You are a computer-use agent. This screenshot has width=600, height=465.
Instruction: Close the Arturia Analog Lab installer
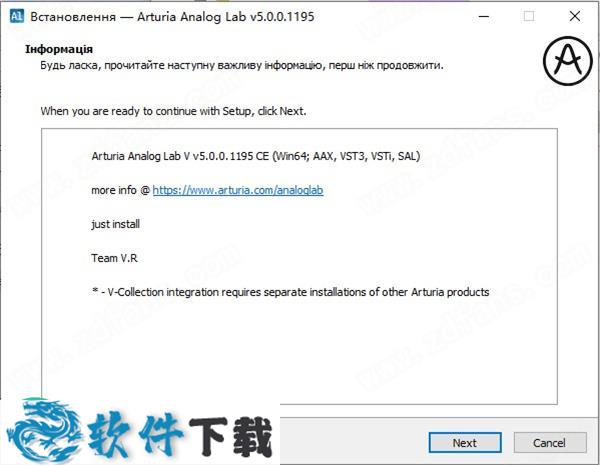575,16
